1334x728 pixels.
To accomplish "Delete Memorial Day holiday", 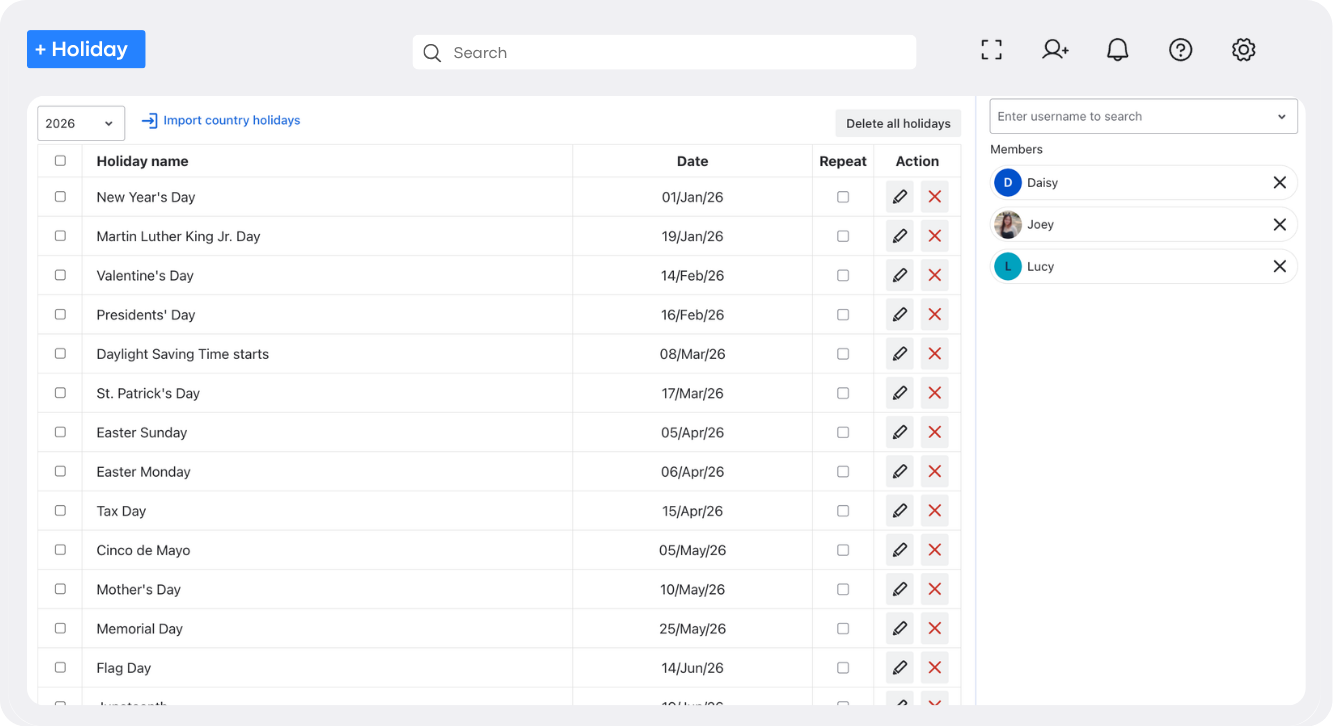I will tap(935, 628).
